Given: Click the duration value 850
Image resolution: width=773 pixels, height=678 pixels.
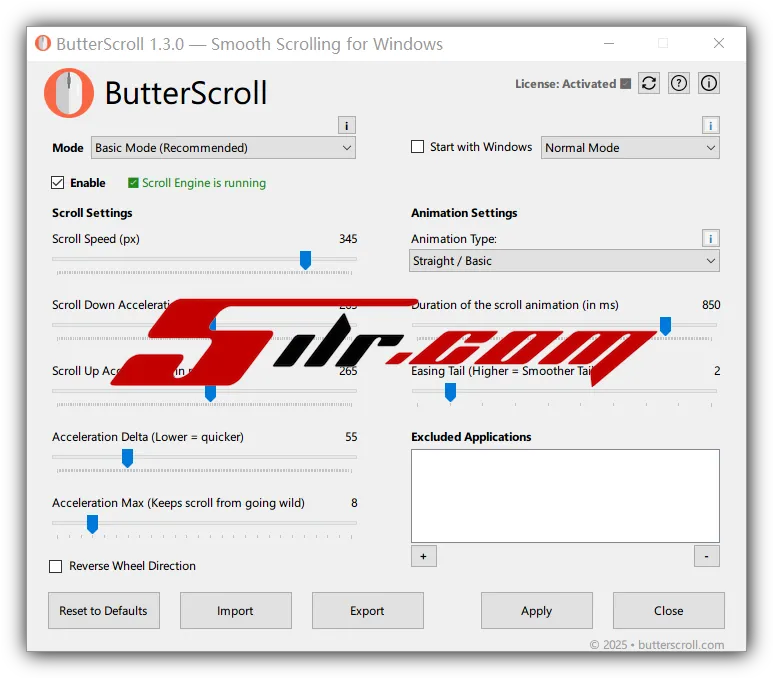Looking at the screenshot, I should pyautogui.click(x=711, y=305).
